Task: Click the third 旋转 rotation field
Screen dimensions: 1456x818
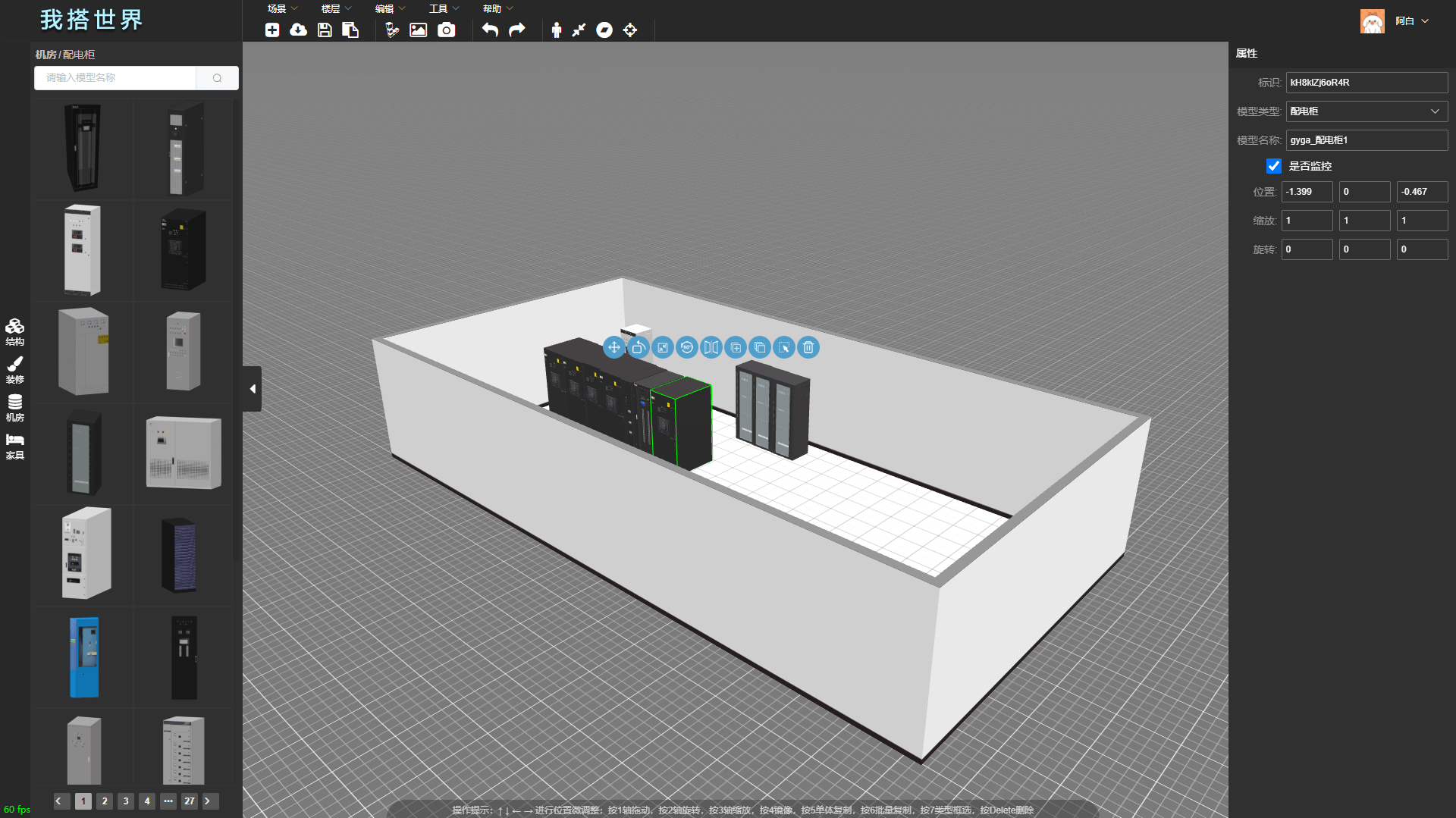Action: click(x=1423, y=249)
